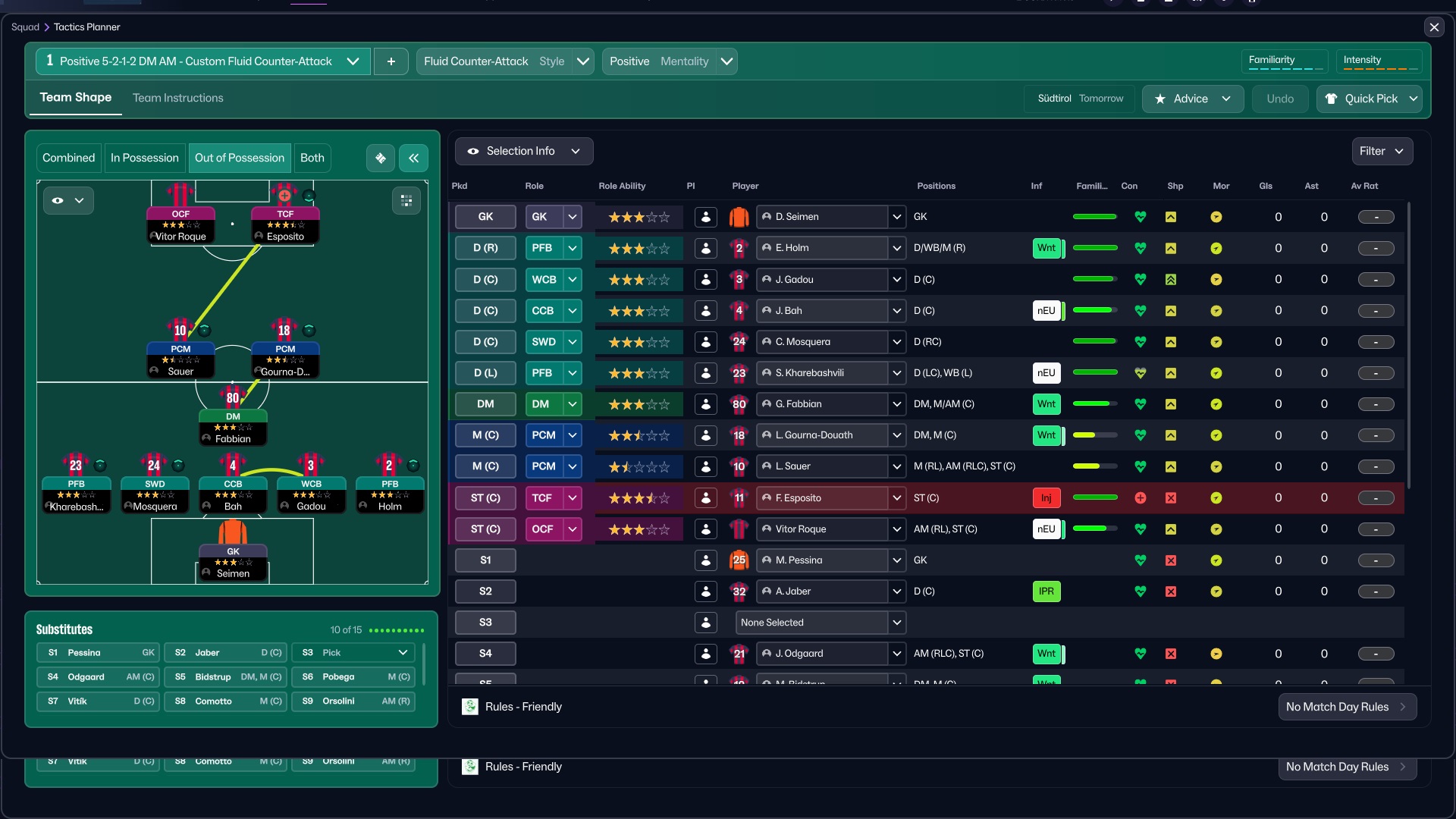1456x819 pixels.
Task: Click the empty S3 None Selected field
Action: (x=811, y=623)
